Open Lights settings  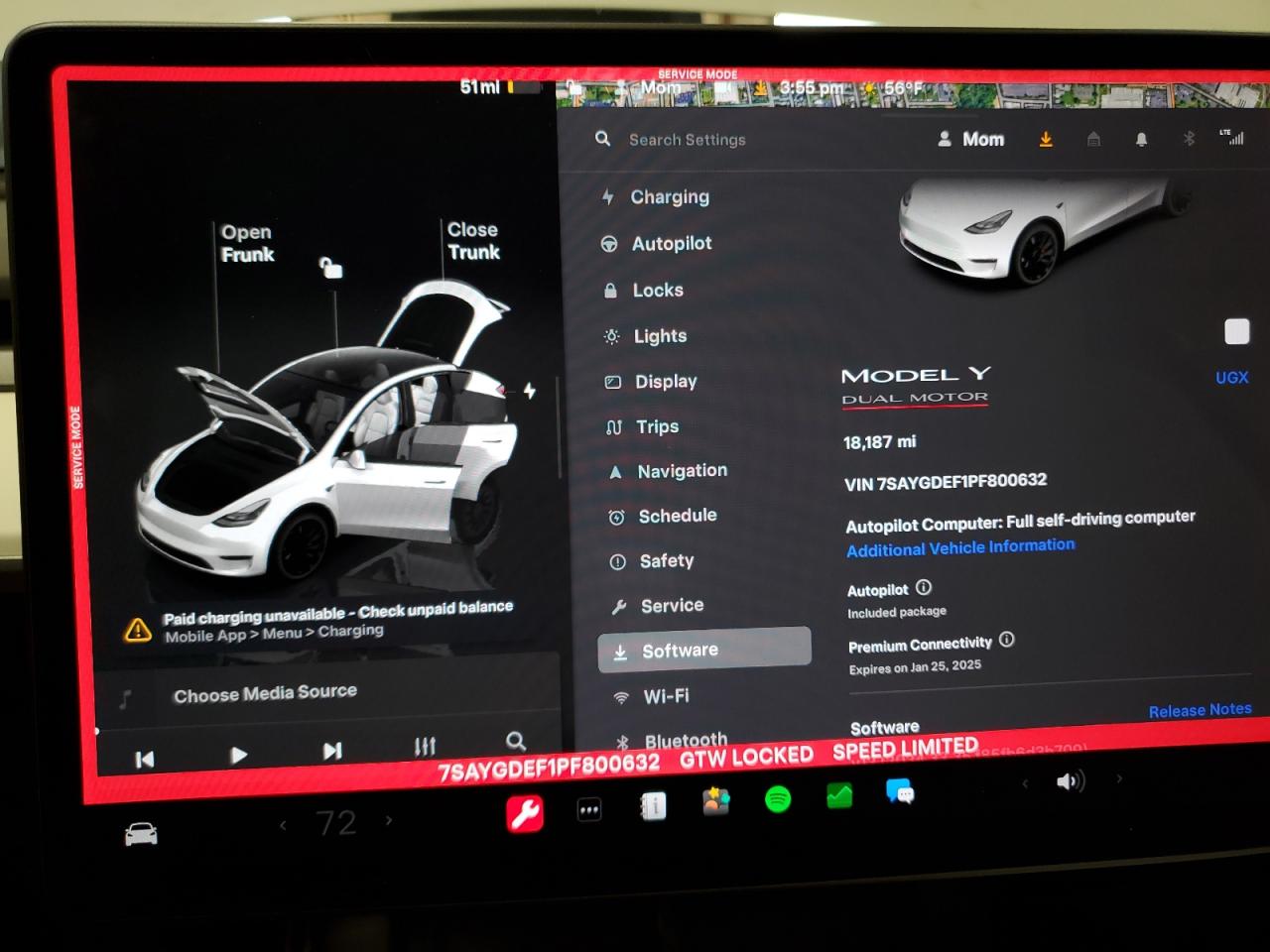tap(660, 336)
